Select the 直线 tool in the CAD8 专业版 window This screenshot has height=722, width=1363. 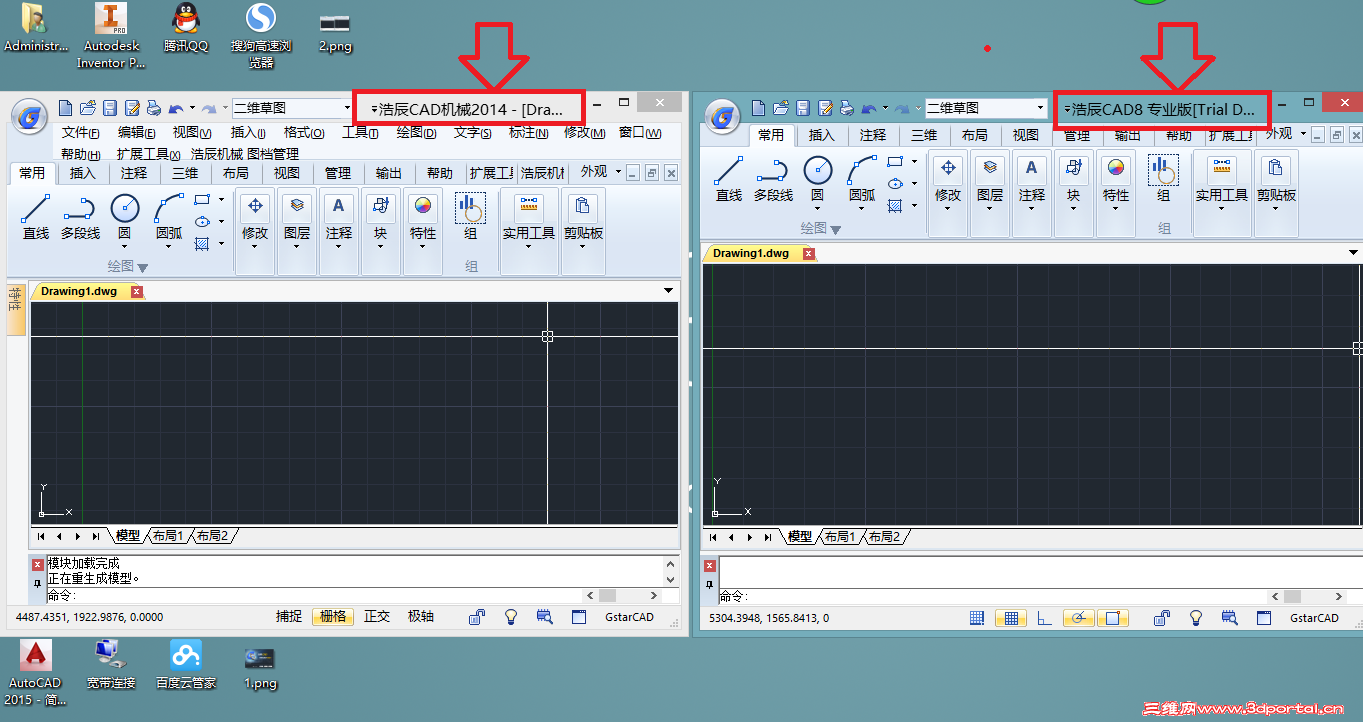(x=729, y=179)
